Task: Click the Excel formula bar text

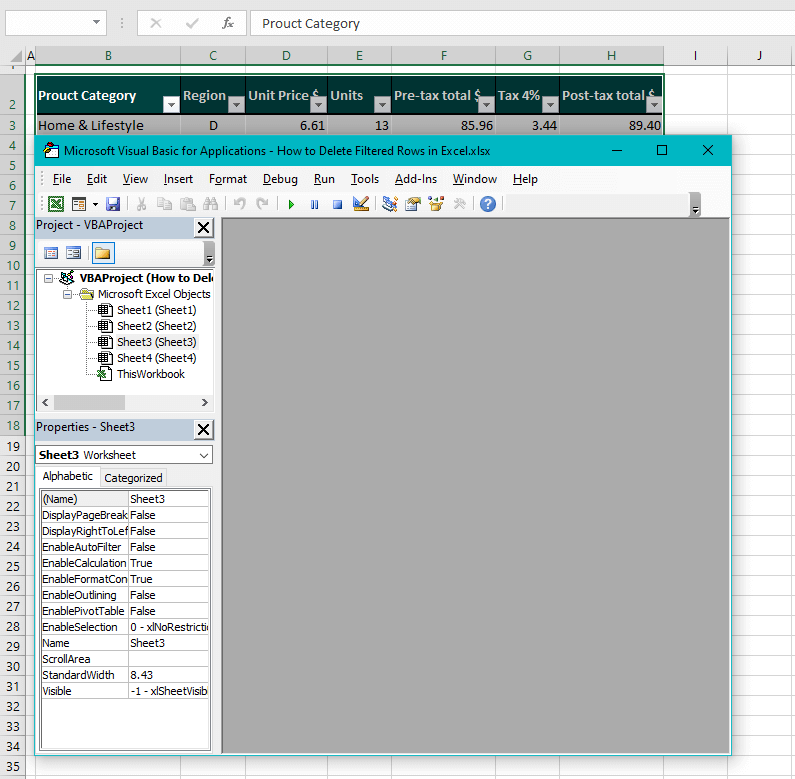Action: [311, 24]
